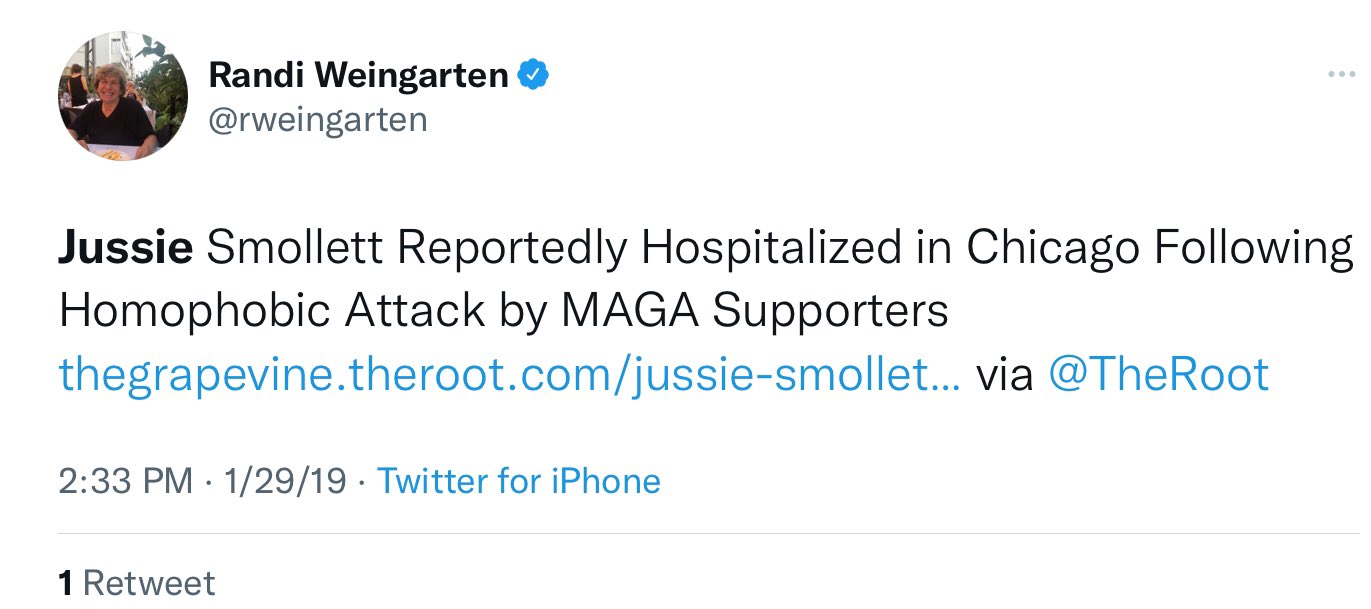
Task: Open the three-dot more options menu
Action: (x=1341, y=75)
